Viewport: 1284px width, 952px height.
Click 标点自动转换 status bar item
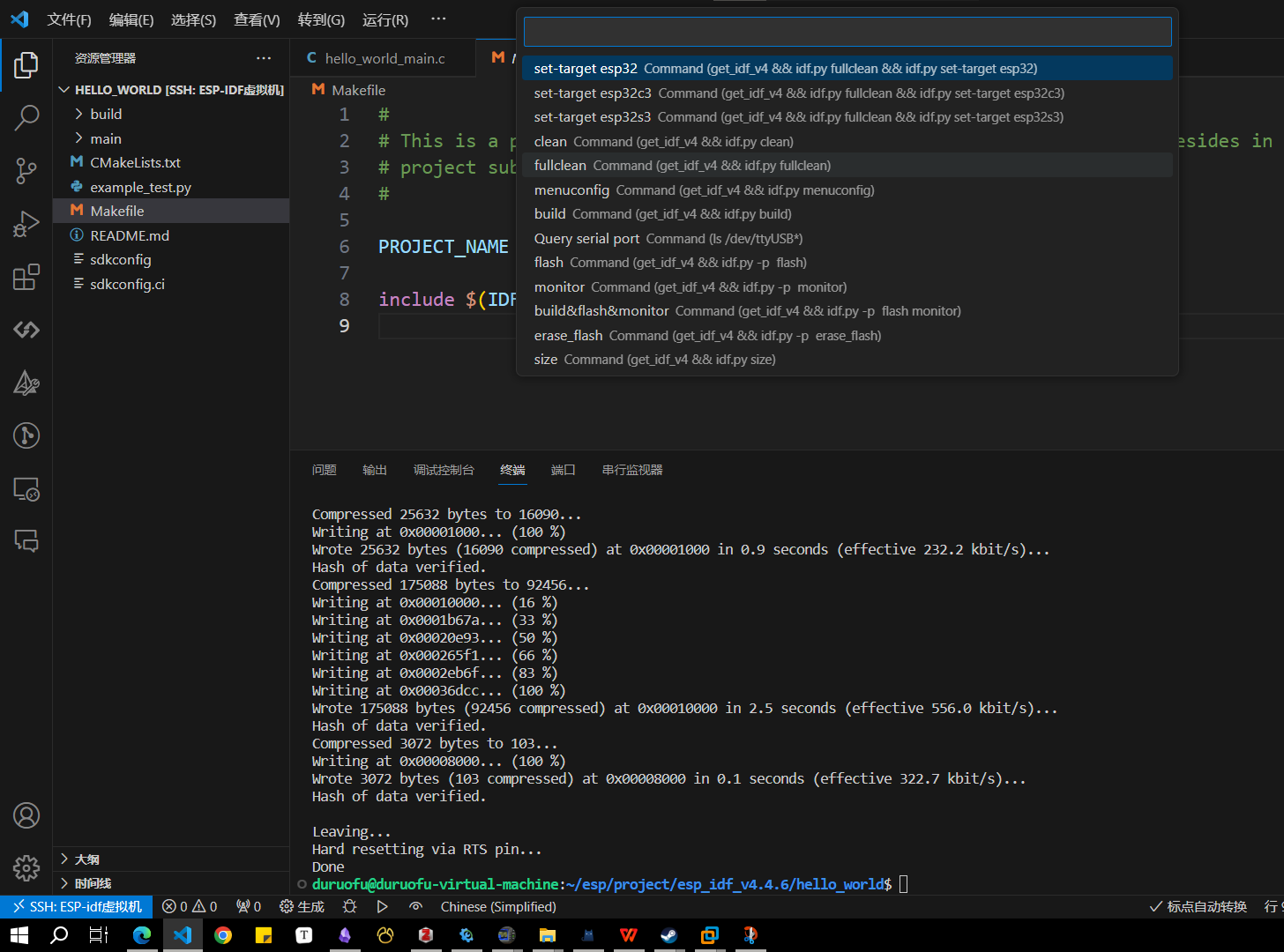pos(1198,906)
